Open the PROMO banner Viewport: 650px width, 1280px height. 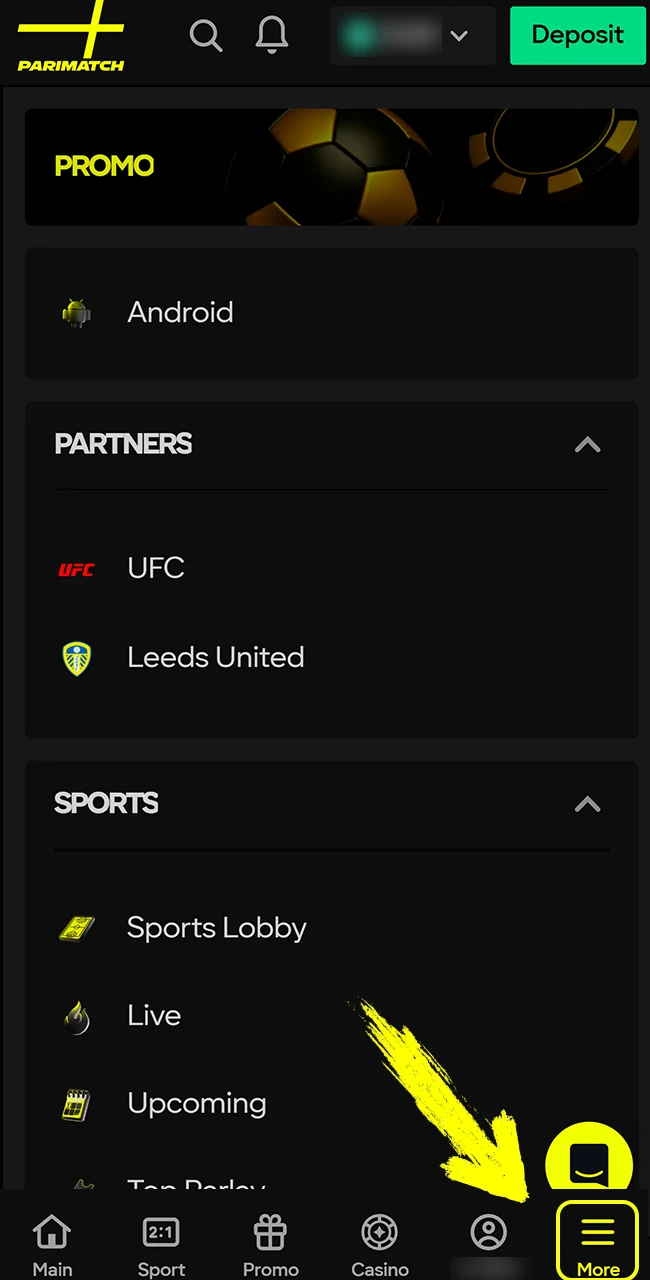tap(332, 166)
